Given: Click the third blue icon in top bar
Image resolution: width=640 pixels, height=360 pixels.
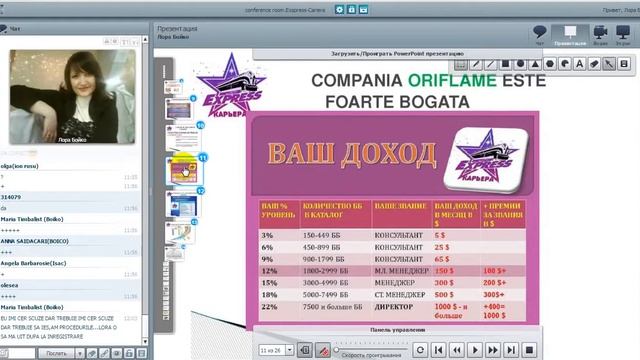Looking at the screenshot, I should 364,9.
